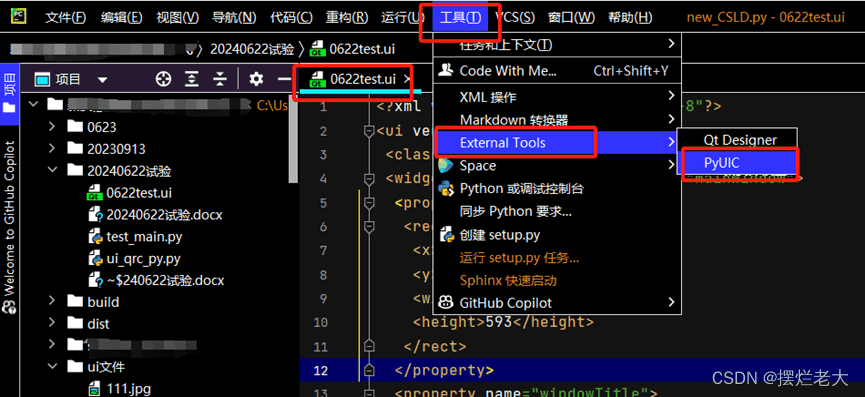Image resolution: width=865 pixels, height=397 pixels.
Task: Select Qt Designer from the submenu
Action: point(737,140)
